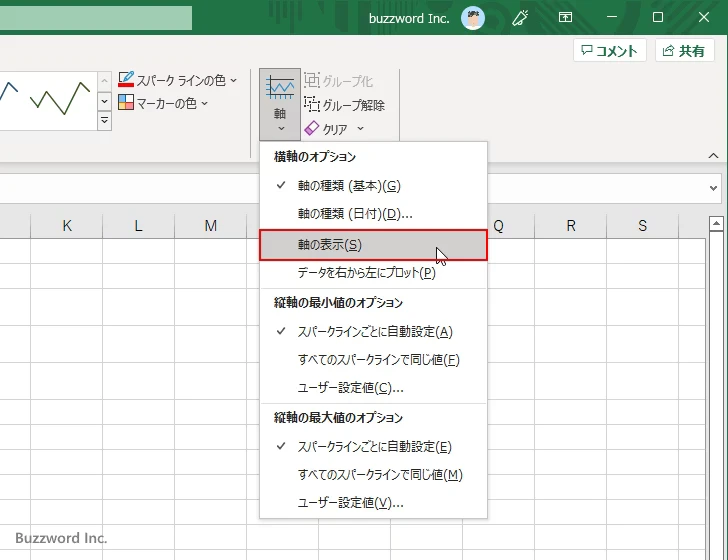Click the Ungroup (グループ解除) icon
Screen dimensions: 728x560
[x=312, y=105]
